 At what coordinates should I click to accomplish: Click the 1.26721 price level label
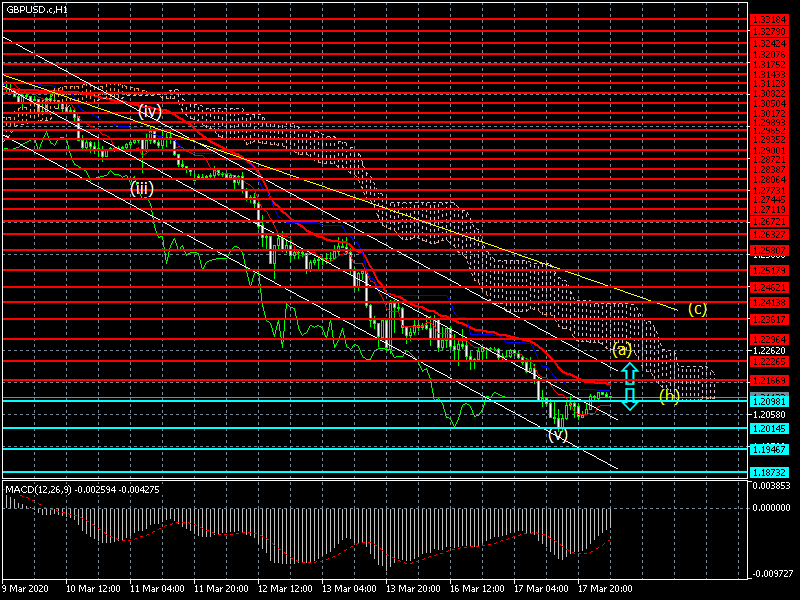[x=769, y=222]
